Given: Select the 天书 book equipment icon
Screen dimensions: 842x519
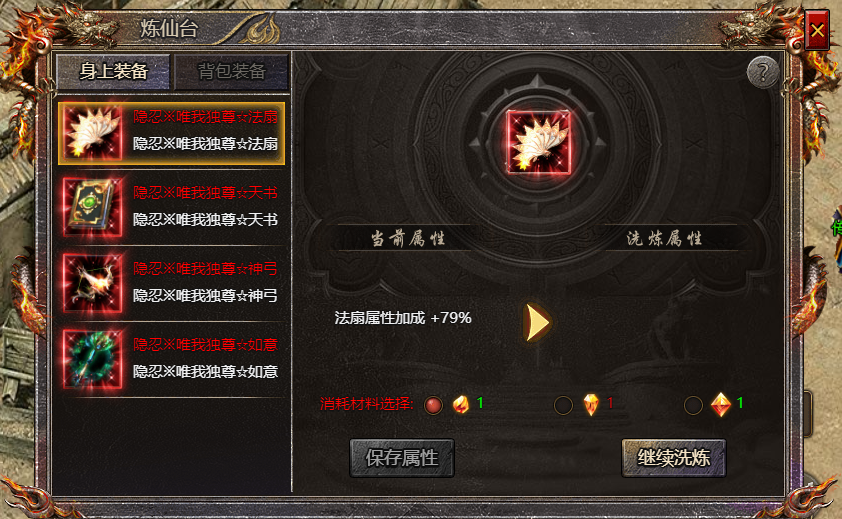Looking at the screenshot, I should (x=92, y=207).
